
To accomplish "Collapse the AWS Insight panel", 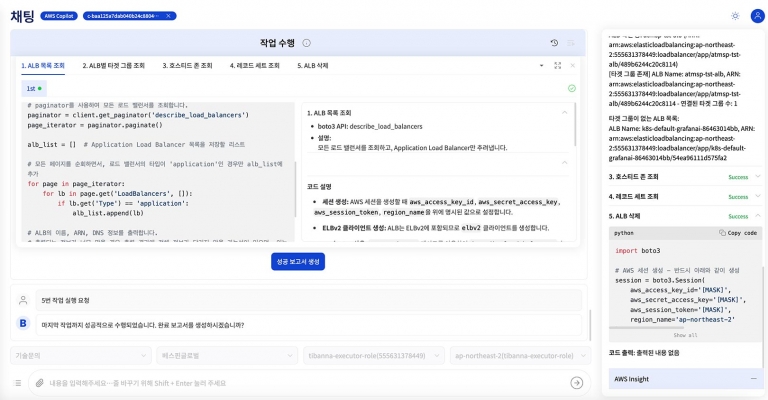I will point(753,379).
